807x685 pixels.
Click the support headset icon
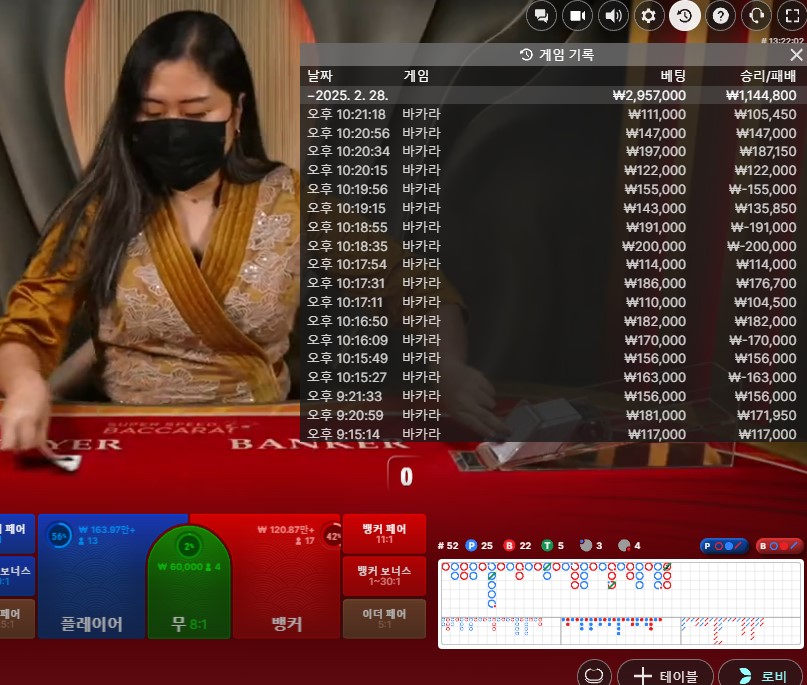point(757,15)
